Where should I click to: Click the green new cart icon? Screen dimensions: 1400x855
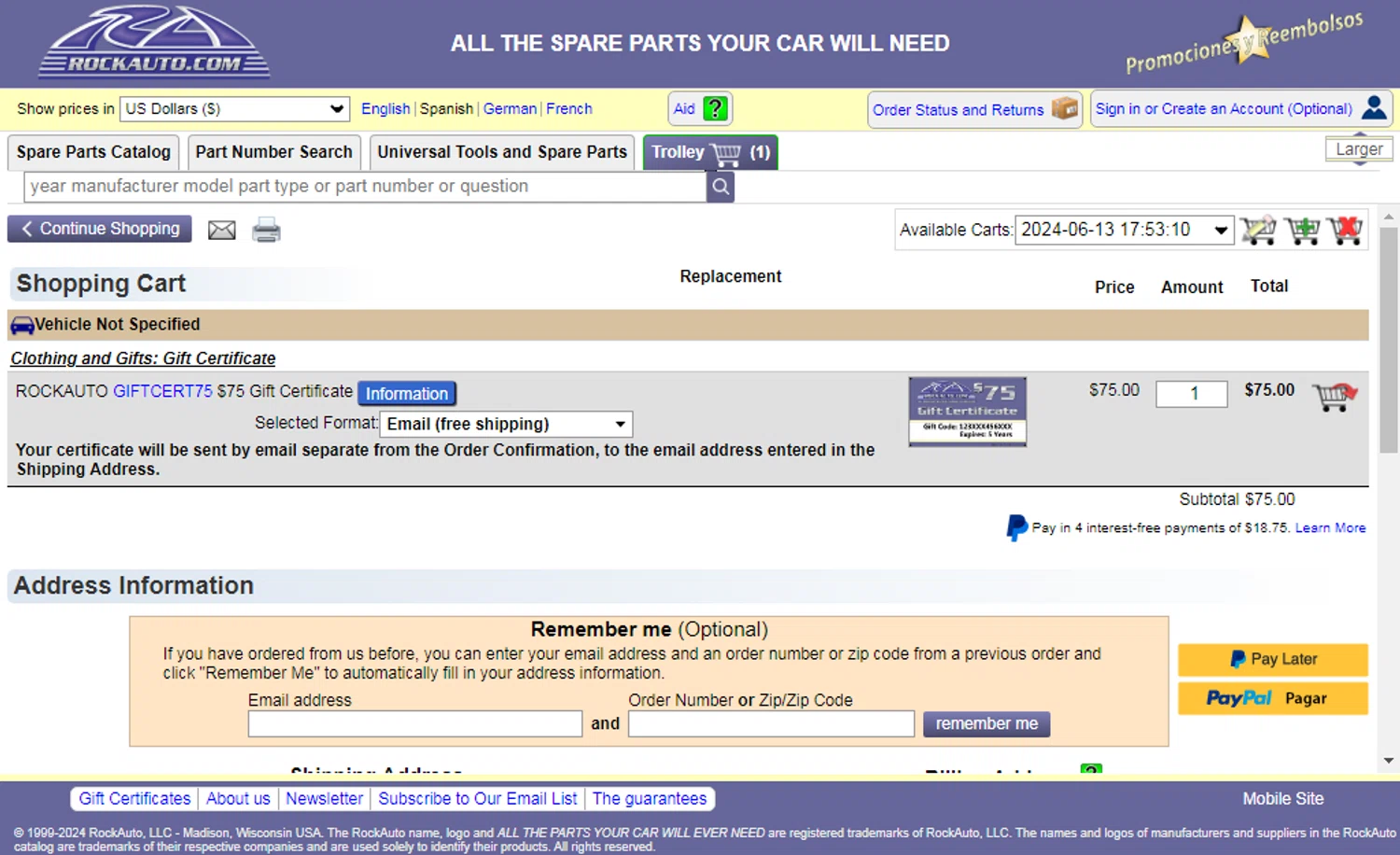[1302, 230]
